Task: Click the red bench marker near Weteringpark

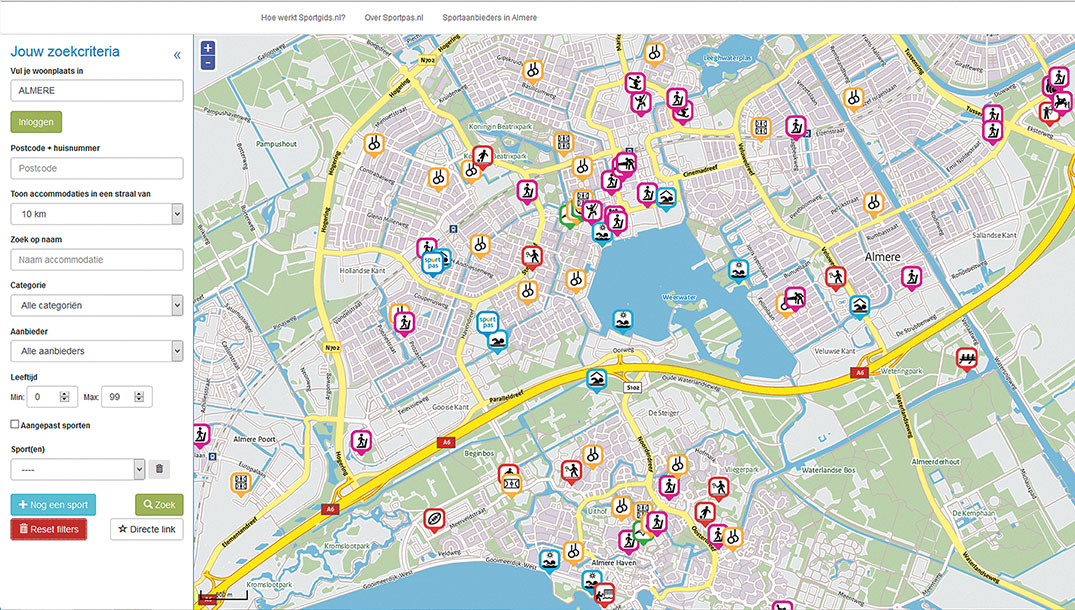Action: pyautogui.click(x=965, y=358)
